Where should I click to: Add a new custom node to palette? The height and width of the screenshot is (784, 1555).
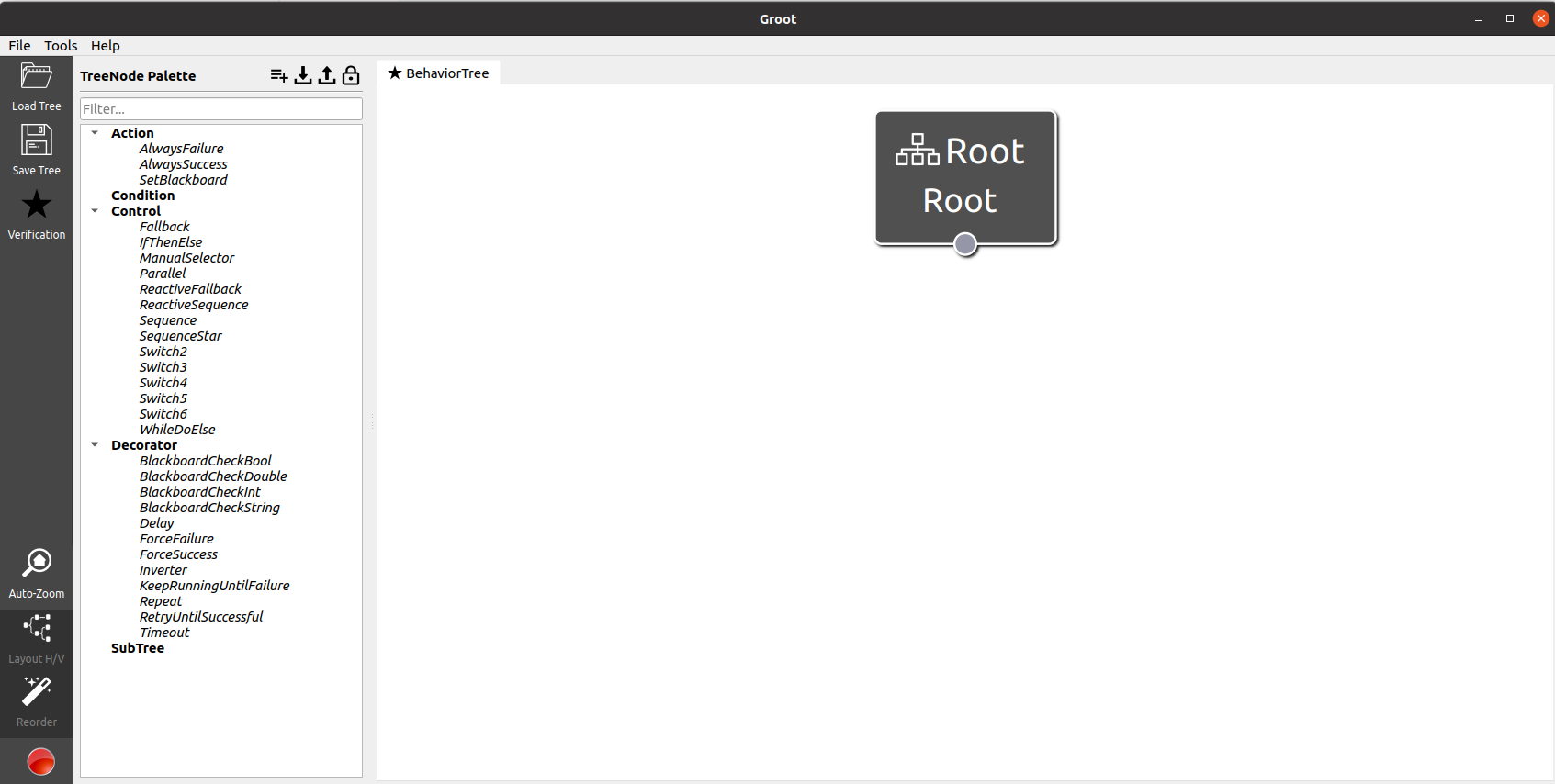pyautogui.click(x=279, y=75)
